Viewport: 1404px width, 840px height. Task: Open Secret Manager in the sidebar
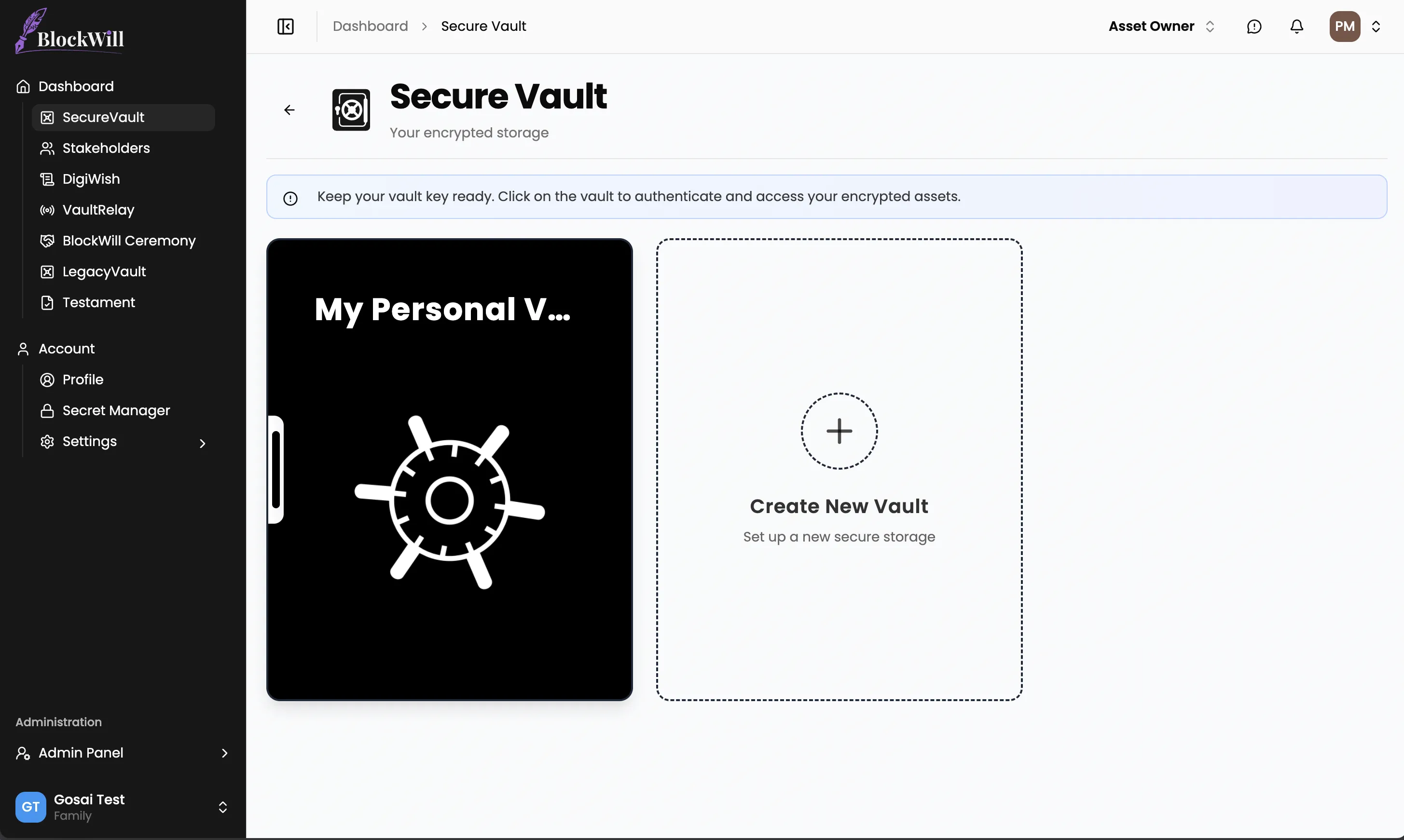tap(115, 410)
